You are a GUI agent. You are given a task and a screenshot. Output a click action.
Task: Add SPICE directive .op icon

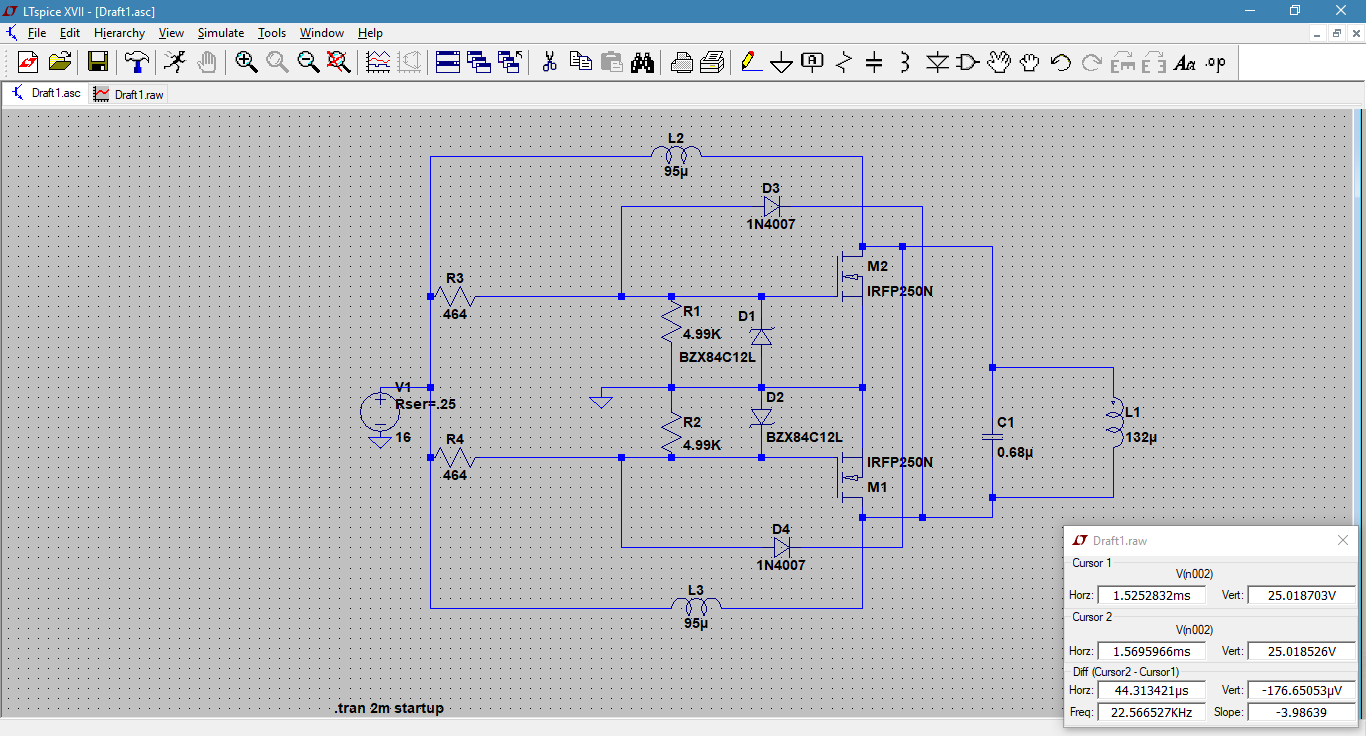[x=1216, y=62]
